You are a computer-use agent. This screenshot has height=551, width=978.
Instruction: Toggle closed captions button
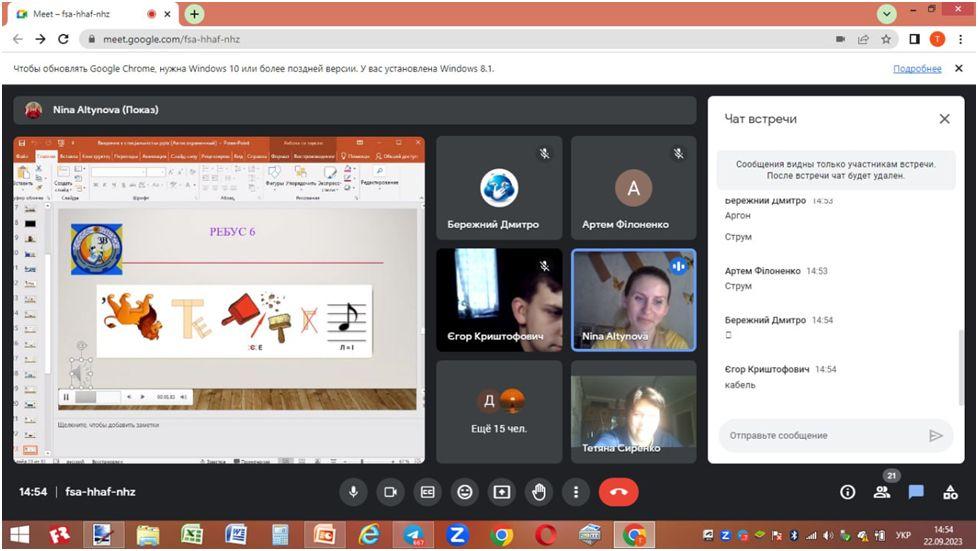(x=427, y=492)
